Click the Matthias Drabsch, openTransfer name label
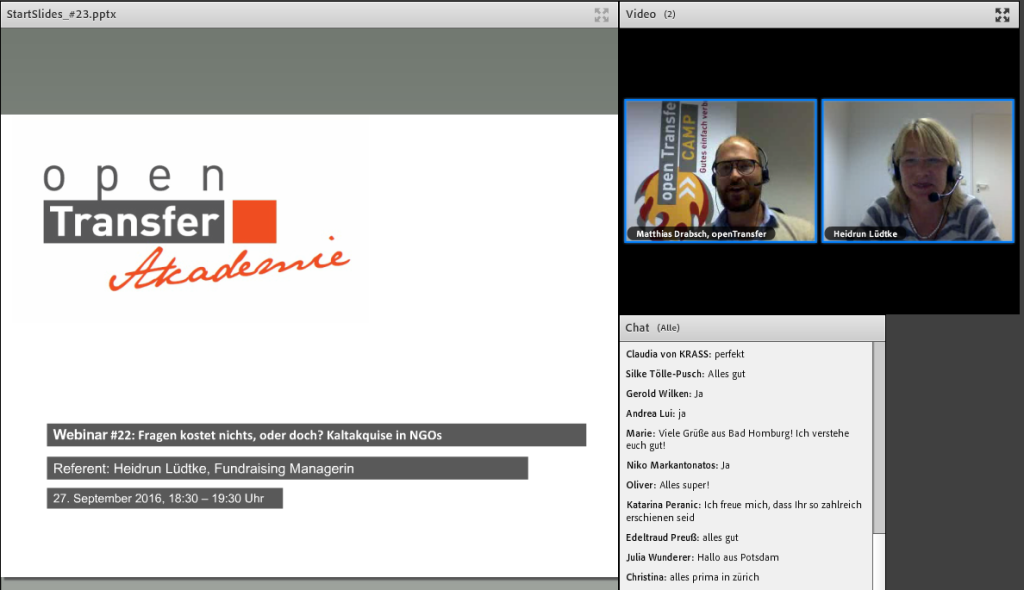1024x590 pixels. [x=701, y=234]
